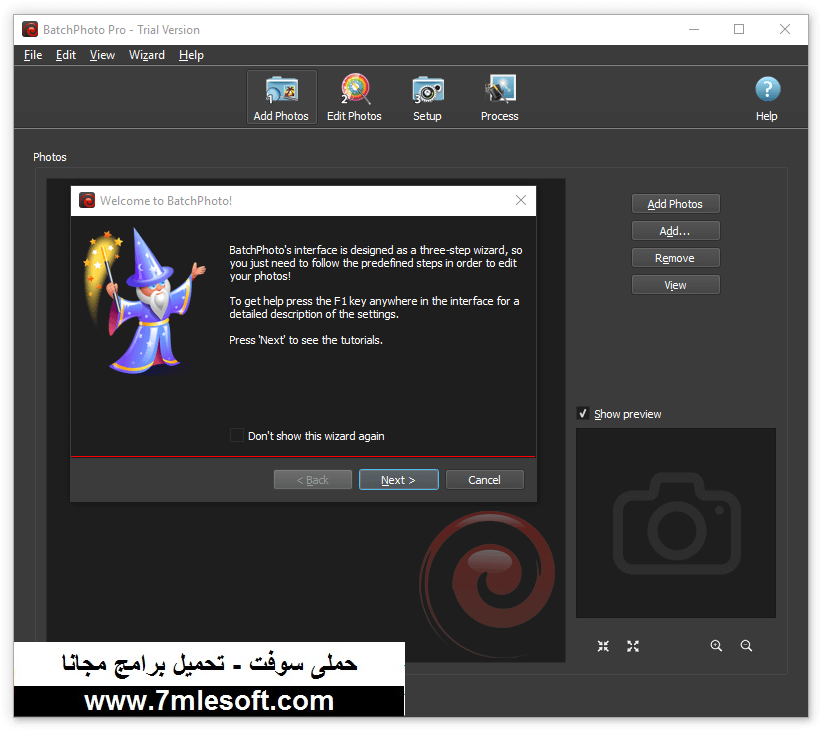
Task: Click the blue Help question mark icon
Action: (x=767, y=89)
